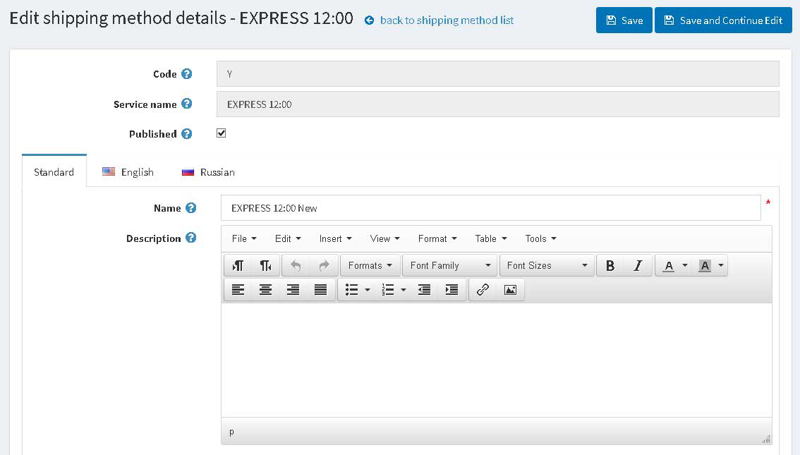This screenshot has height=455, width=800.
Task: Uncheck the Published checkbox
Action: pos(221,133)
